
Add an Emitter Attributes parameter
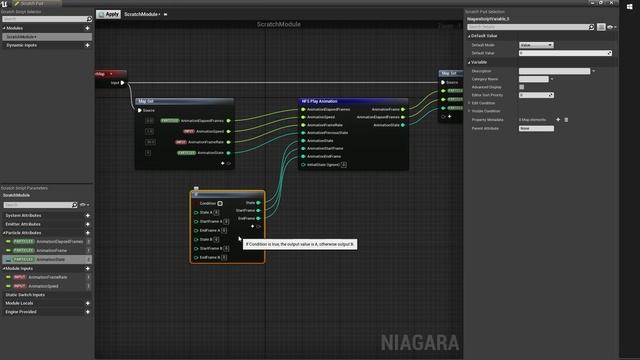[87, 224]
